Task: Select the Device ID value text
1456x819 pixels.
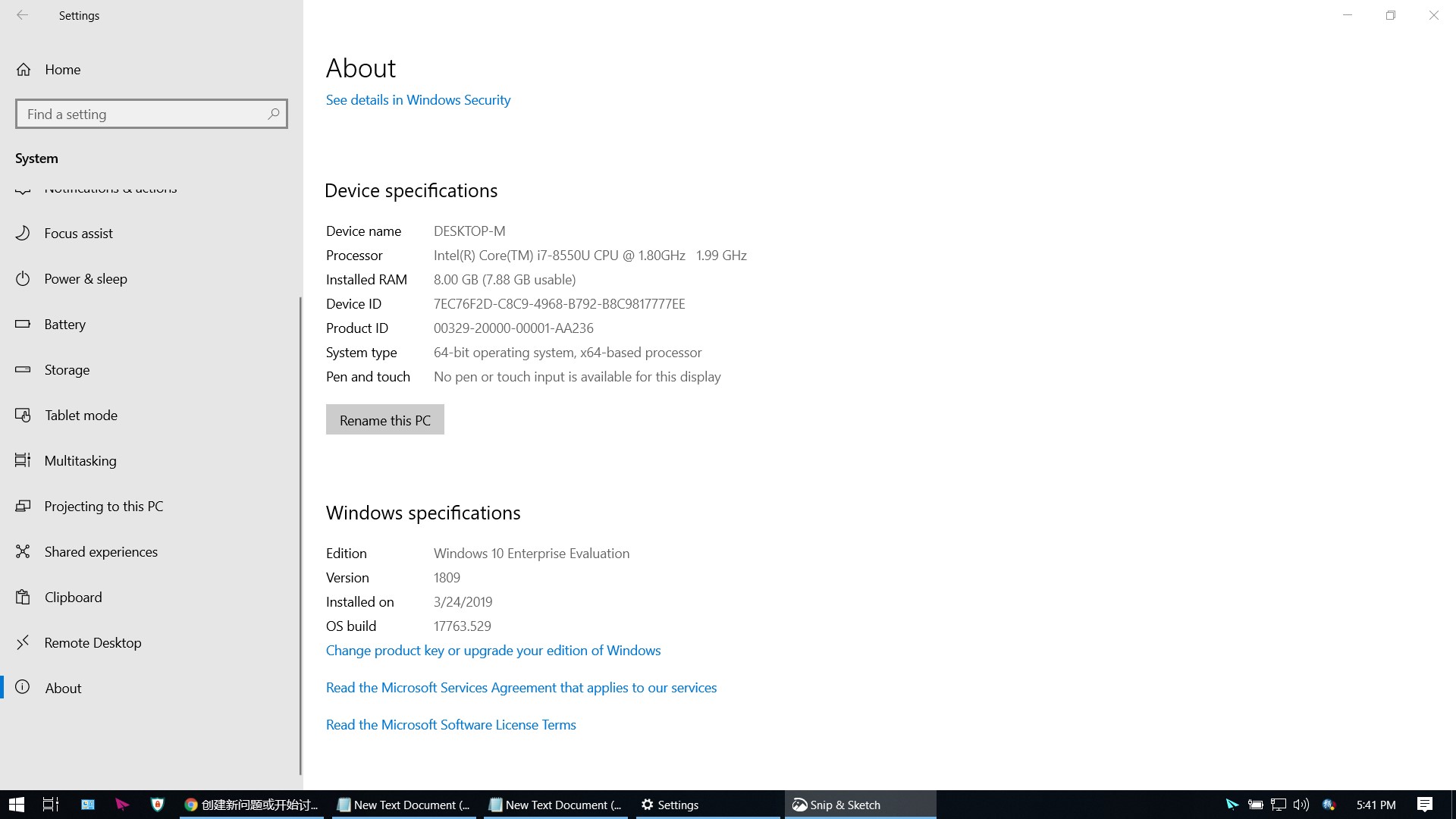Action: pyautogui.click(x=559, y=304)
